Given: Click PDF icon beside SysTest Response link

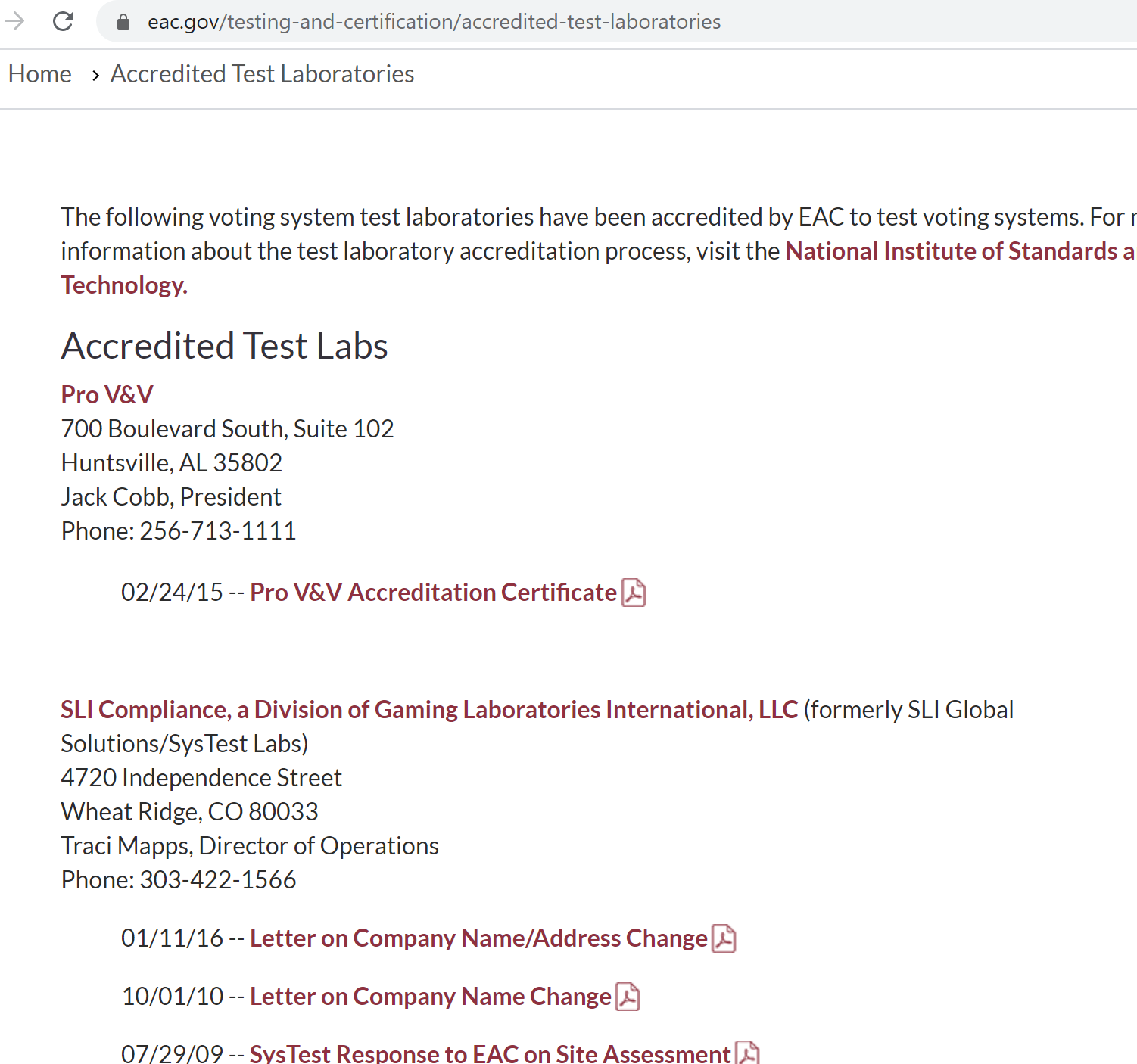Looking at the screenshot, I should coord(747,1053).
